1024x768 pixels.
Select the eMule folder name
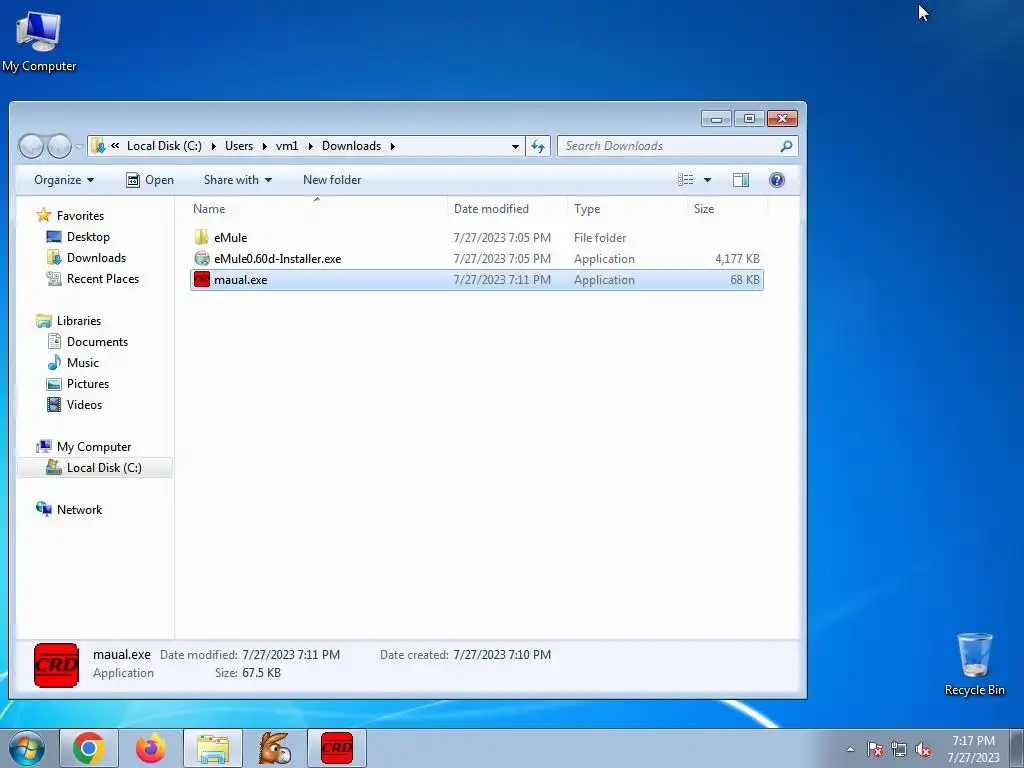point(231,238)
